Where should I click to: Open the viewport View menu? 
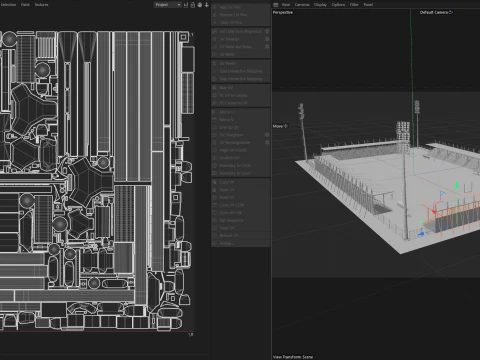pyautogui.click(x=286, y=5)
